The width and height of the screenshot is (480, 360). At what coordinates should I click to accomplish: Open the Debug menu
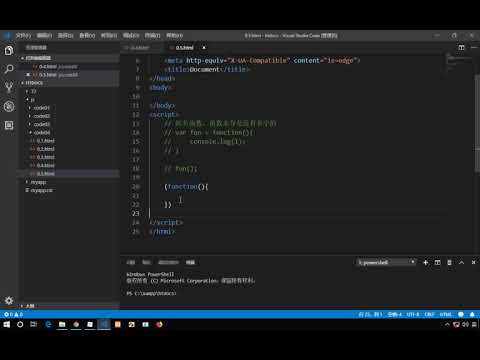pos(131,35)
